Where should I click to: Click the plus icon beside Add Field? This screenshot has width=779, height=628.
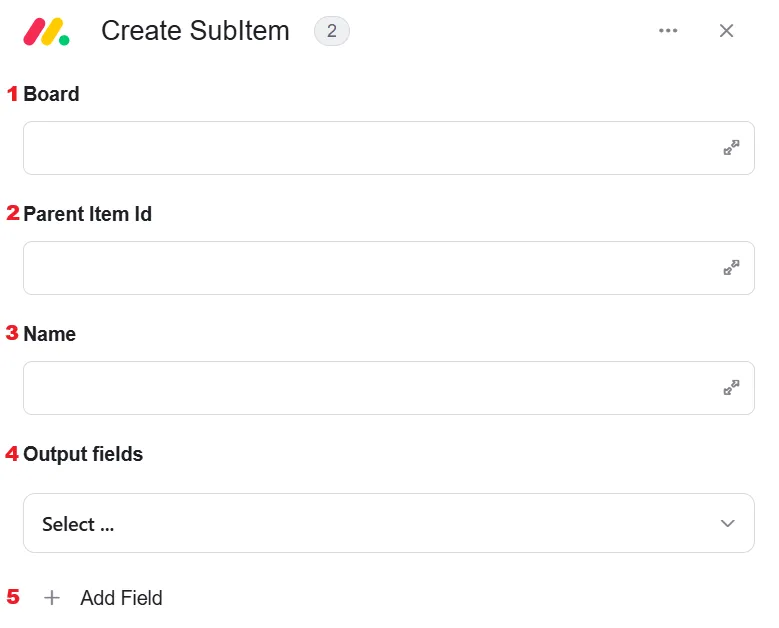[x=52, y=598]
